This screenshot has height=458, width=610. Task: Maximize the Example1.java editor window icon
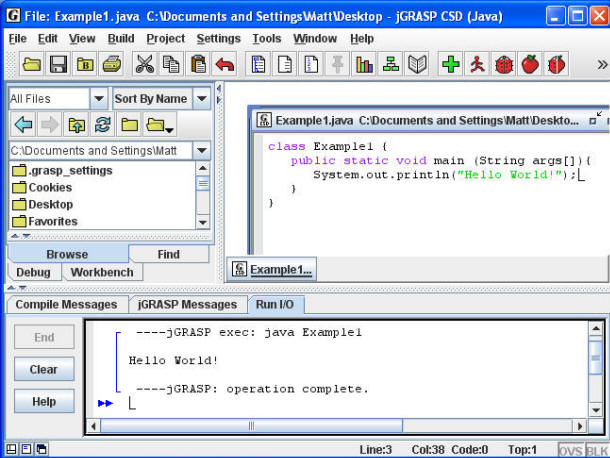coord(593,121)
